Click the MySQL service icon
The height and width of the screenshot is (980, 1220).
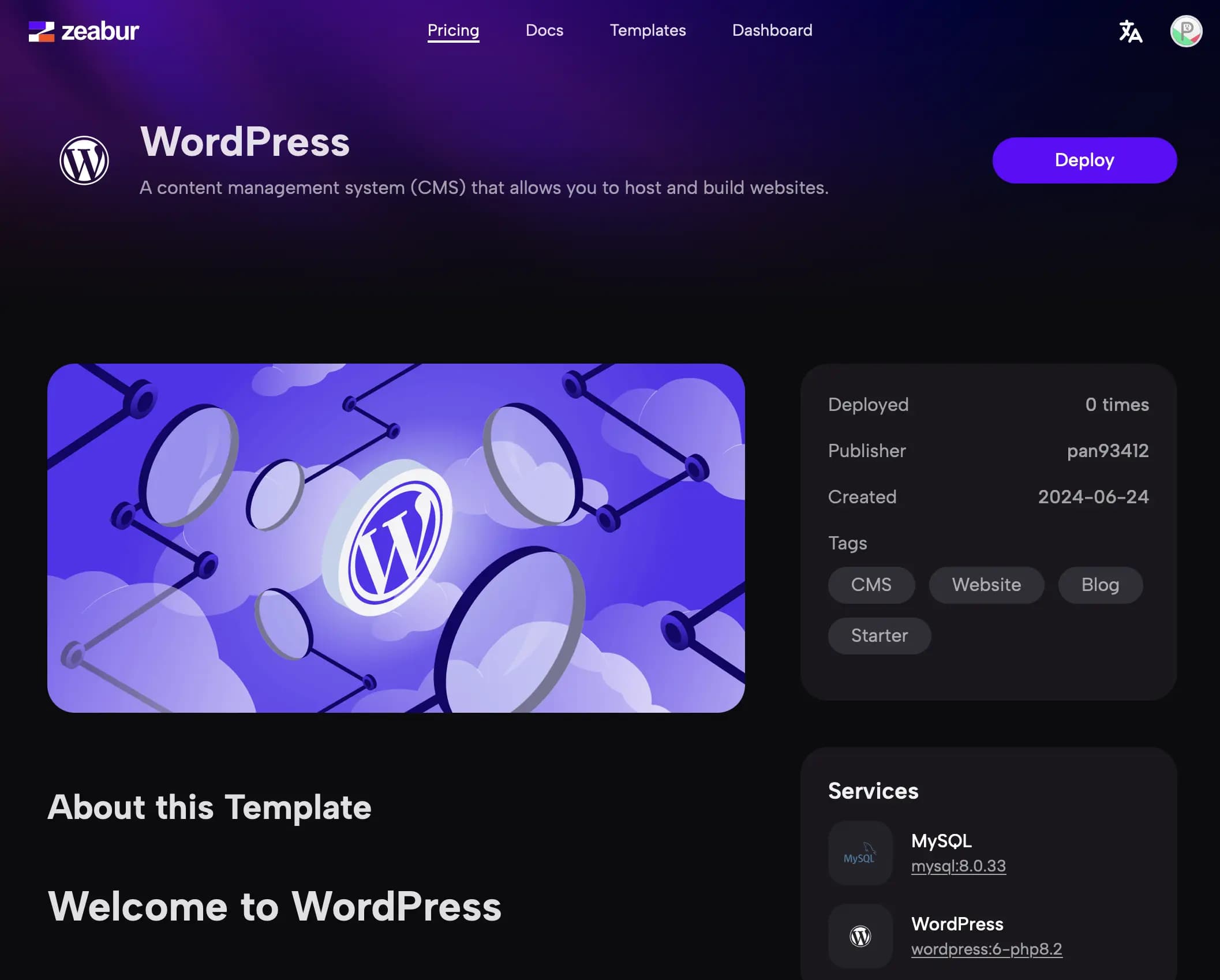point(860,852)
